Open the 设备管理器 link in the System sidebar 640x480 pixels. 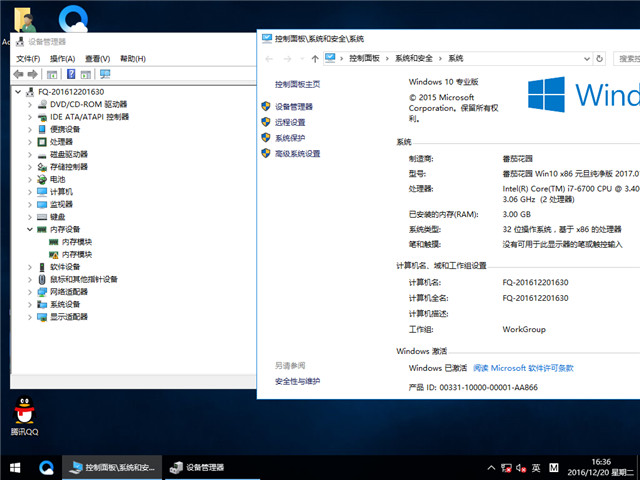(294, 107)
